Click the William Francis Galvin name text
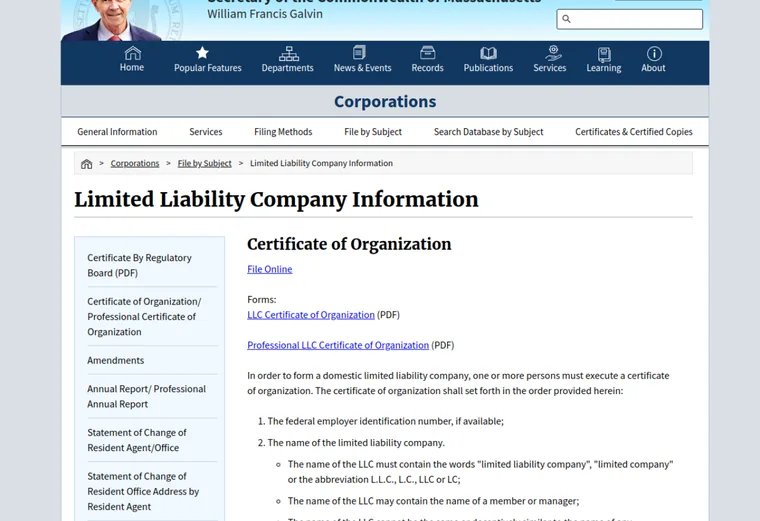The image size is (760, 521). [265, 14]
